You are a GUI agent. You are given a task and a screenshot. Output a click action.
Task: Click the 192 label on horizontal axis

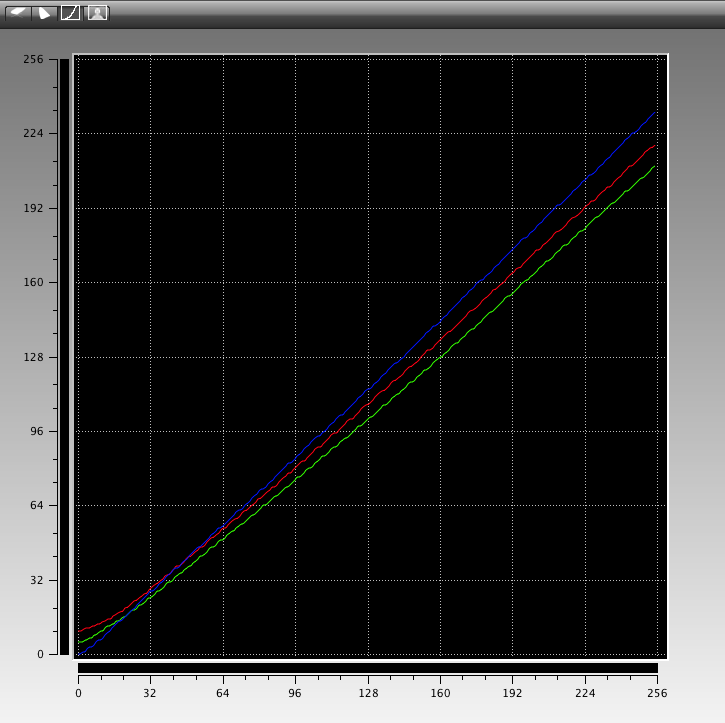tap(512, 693)
